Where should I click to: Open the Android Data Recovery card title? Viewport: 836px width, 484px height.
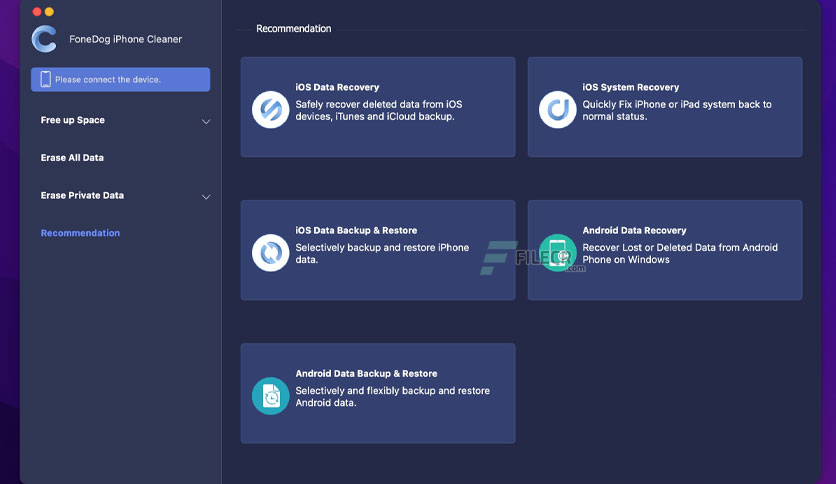point(634,230)
